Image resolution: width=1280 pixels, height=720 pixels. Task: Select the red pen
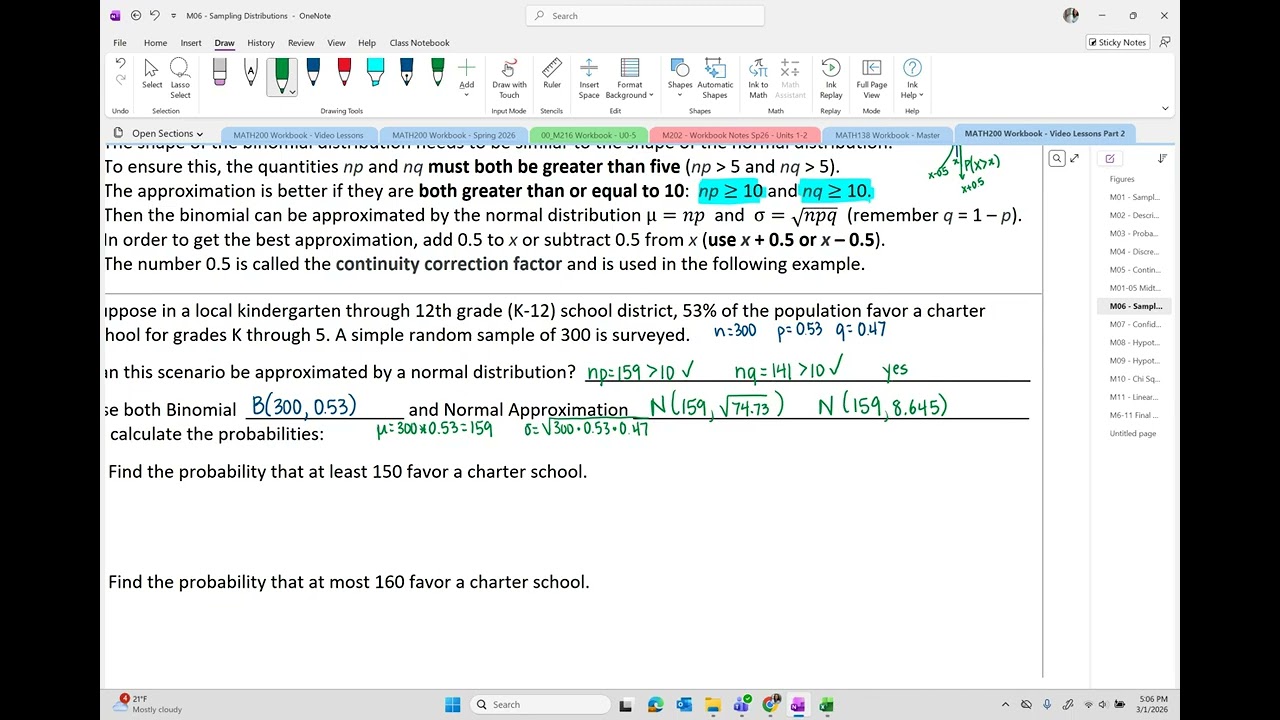tap(344, 72)
